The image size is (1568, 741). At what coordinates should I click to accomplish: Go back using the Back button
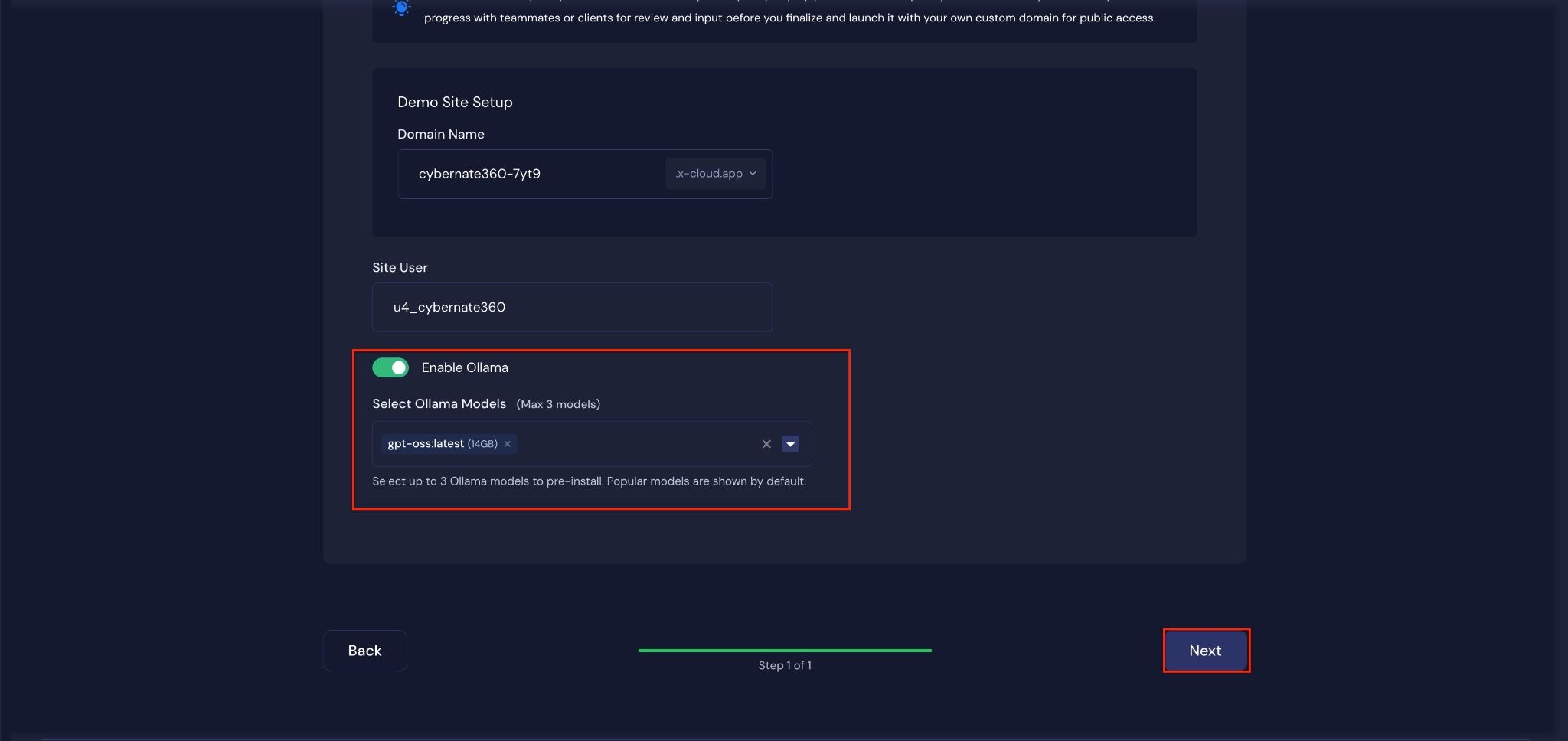[x=364, y=650]
